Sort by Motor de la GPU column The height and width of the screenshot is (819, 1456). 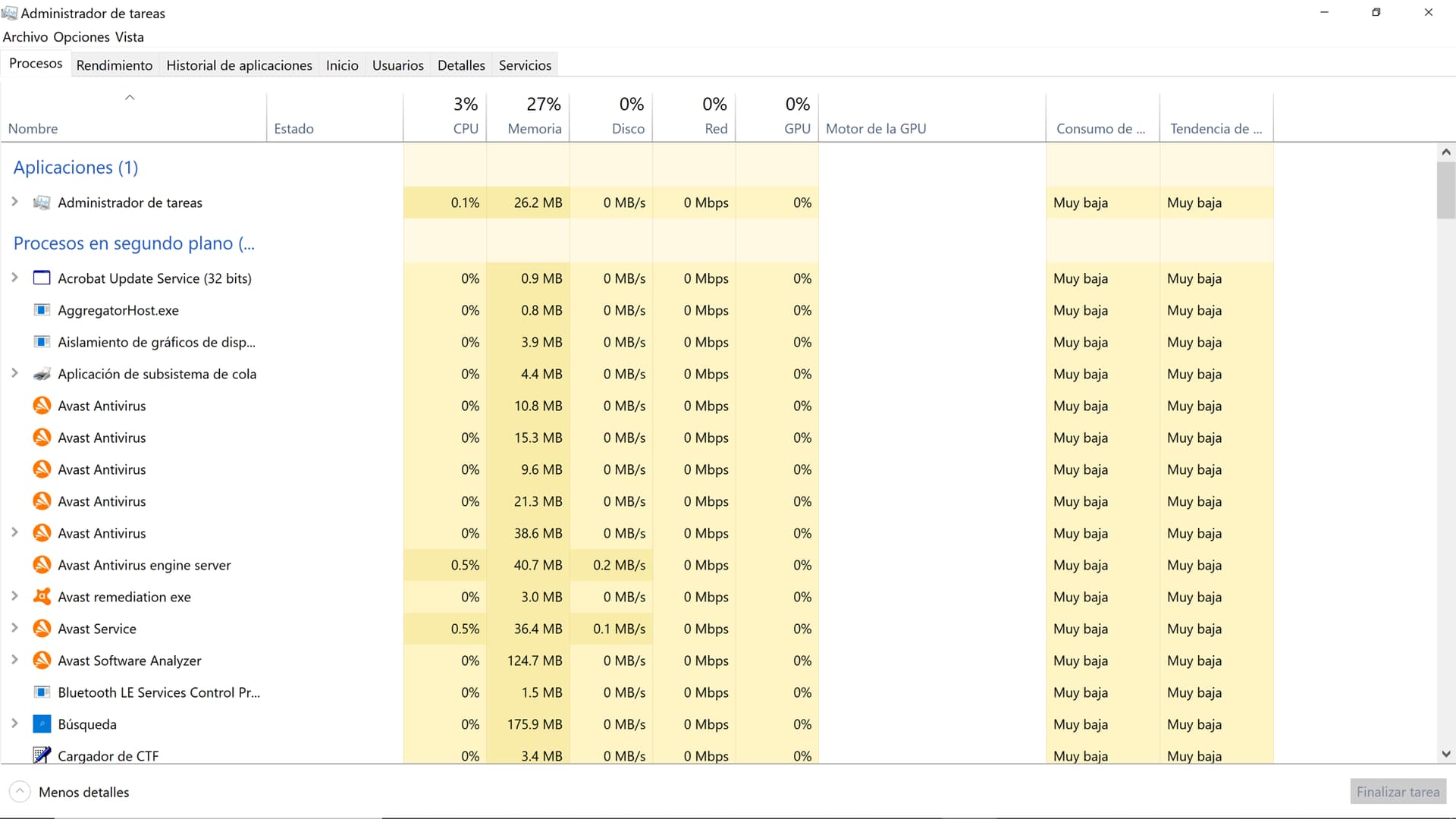coord(932,117)
